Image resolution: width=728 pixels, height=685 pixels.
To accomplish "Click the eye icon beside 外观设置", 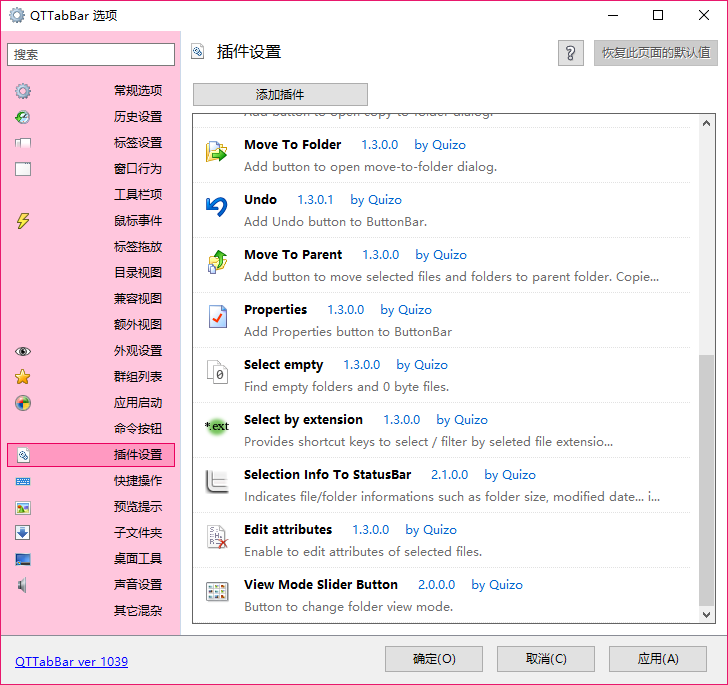I will click(23, 352).
